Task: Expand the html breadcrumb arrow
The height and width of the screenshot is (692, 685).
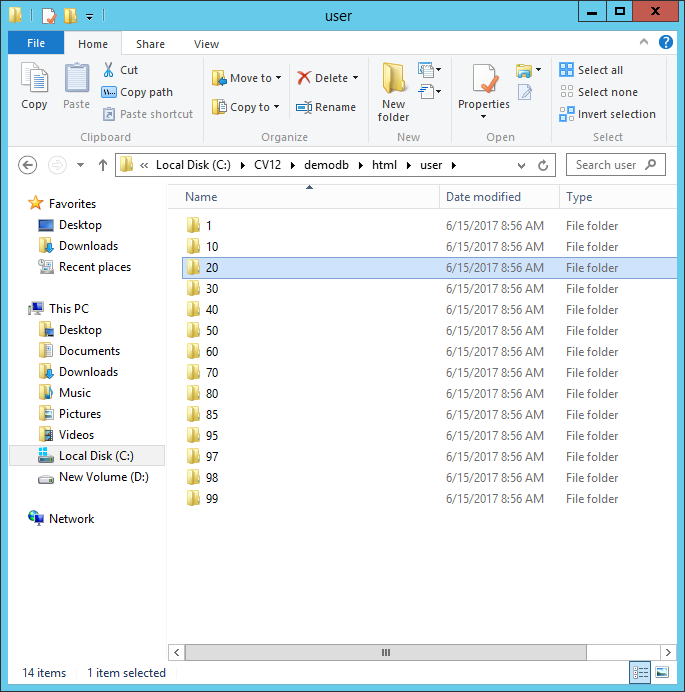Action: click(409, 165)
